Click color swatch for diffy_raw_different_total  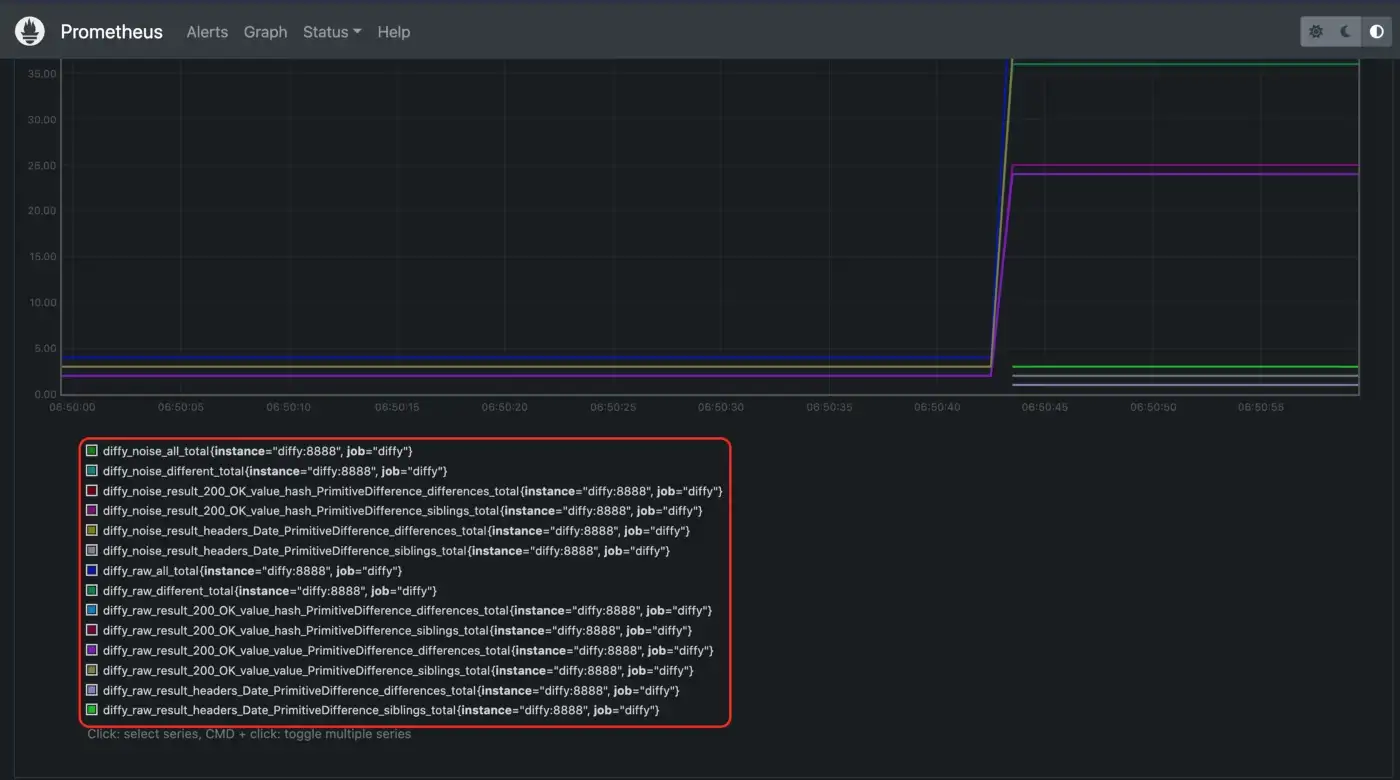click(92, 591)
